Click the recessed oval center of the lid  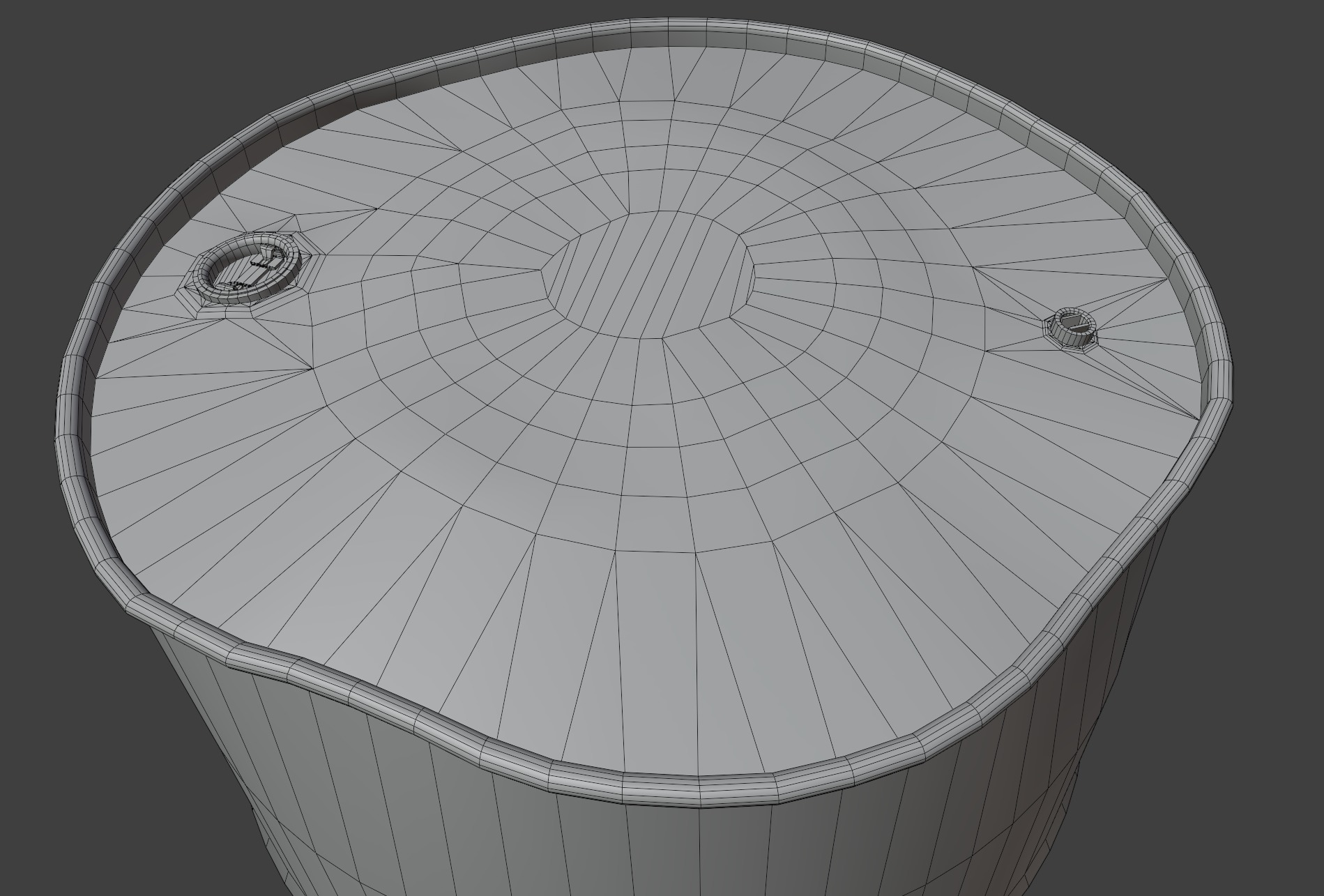coord(648,275)
